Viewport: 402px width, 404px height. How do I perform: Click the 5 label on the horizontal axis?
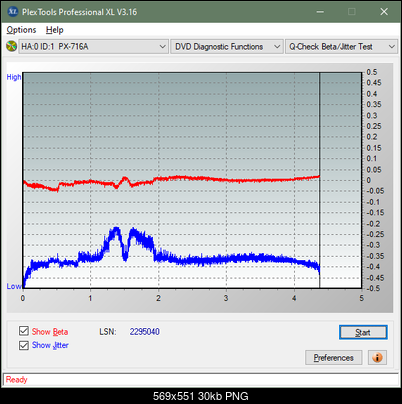pos(361,298)
